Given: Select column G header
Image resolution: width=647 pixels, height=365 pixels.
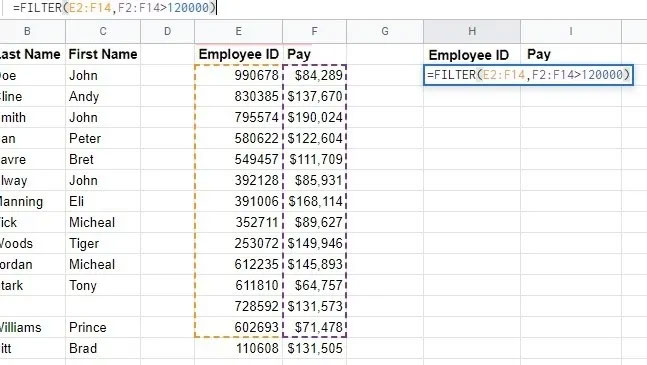Looking at the screenshot, I should point(385,31).
